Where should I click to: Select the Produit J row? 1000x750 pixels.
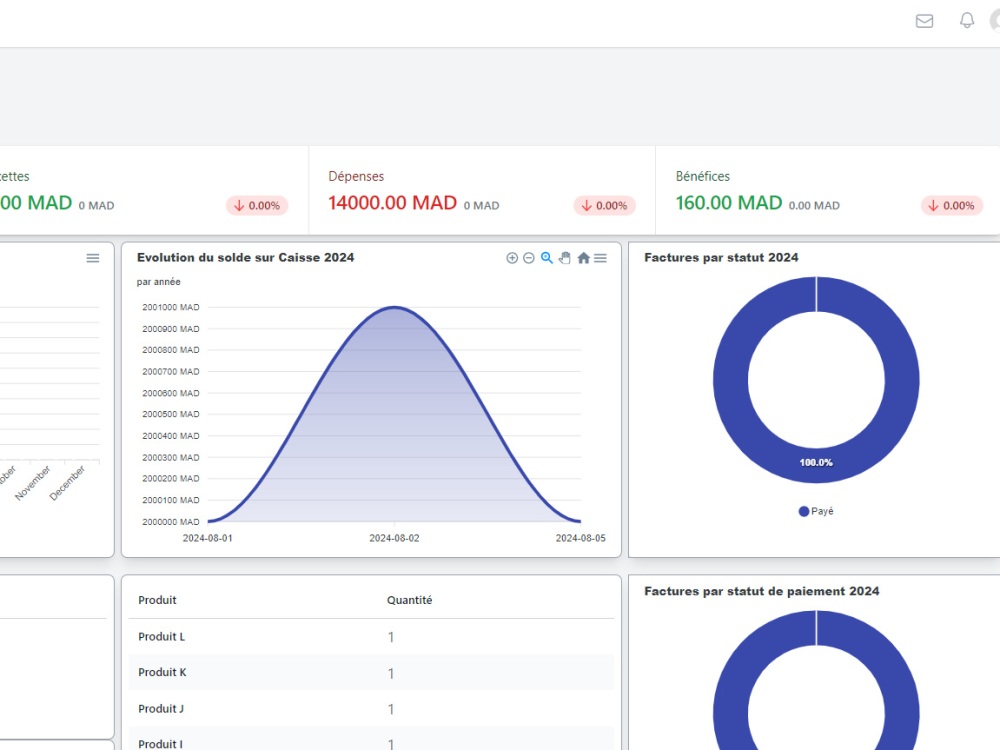coord(371,709)
